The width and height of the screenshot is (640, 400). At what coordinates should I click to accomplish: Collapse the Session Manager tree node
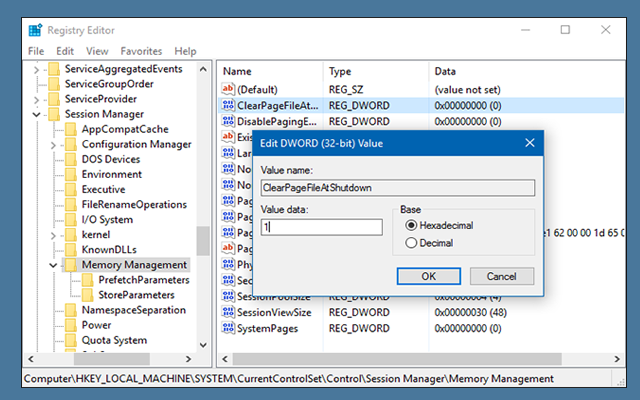37,114
